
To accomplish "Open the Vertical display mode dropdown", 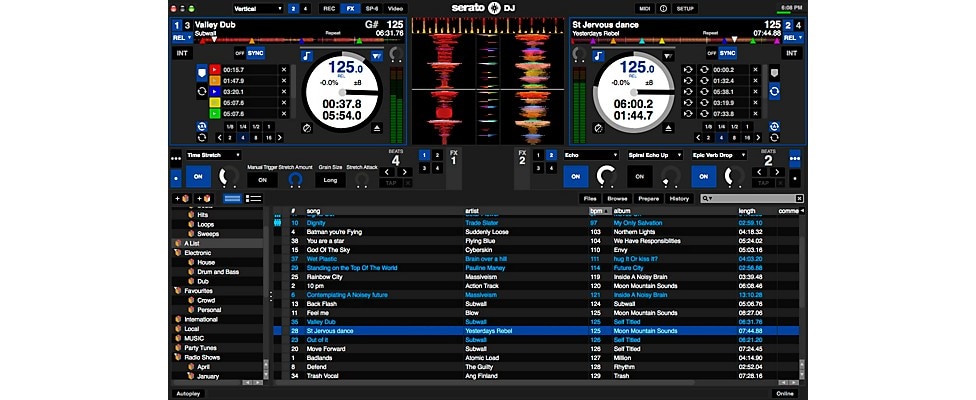I will [258, 9].
